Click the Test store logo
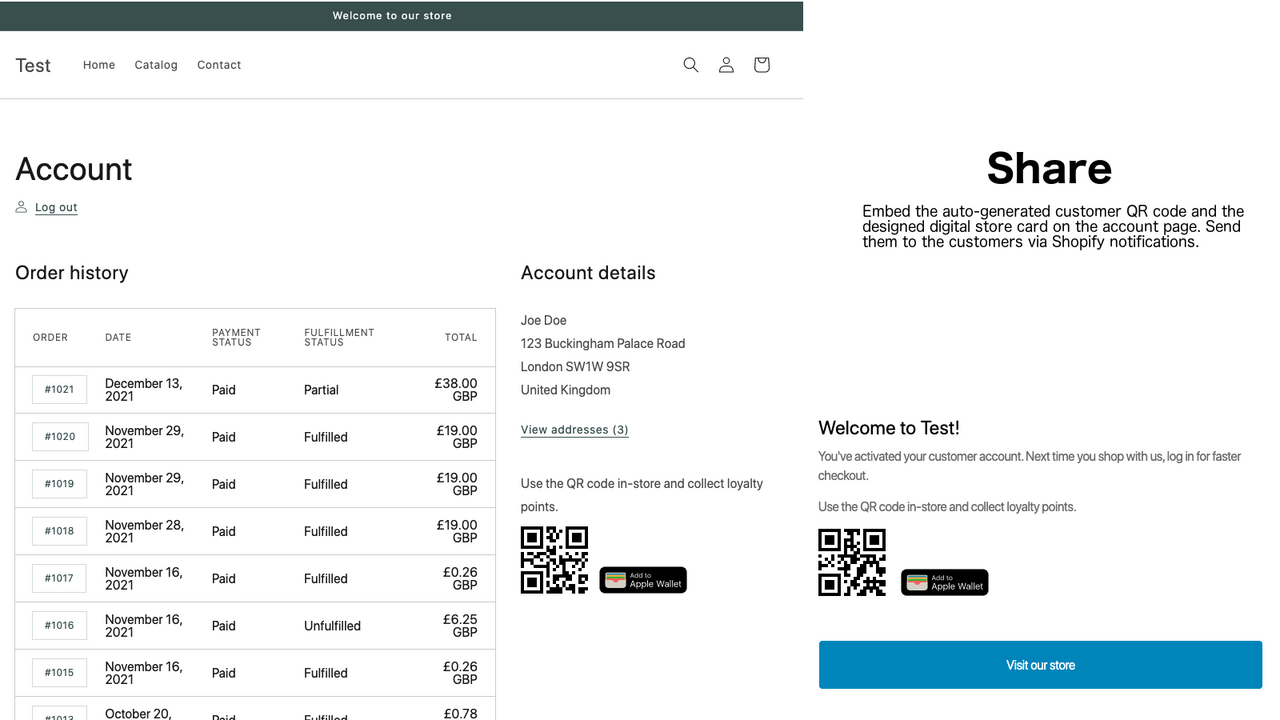This screenshot has width=1280, height=720. 33,65
